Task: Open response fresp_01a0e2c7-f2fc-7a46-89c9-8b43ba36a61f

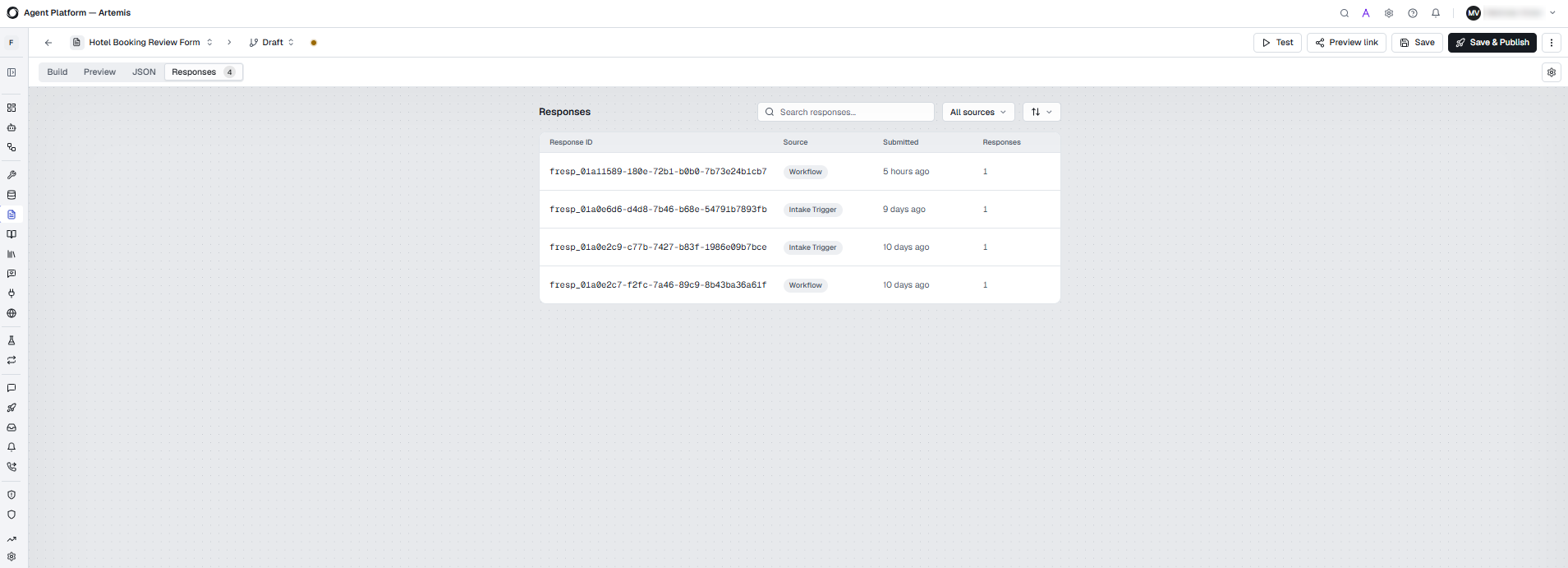Action: tap(800, 285)
